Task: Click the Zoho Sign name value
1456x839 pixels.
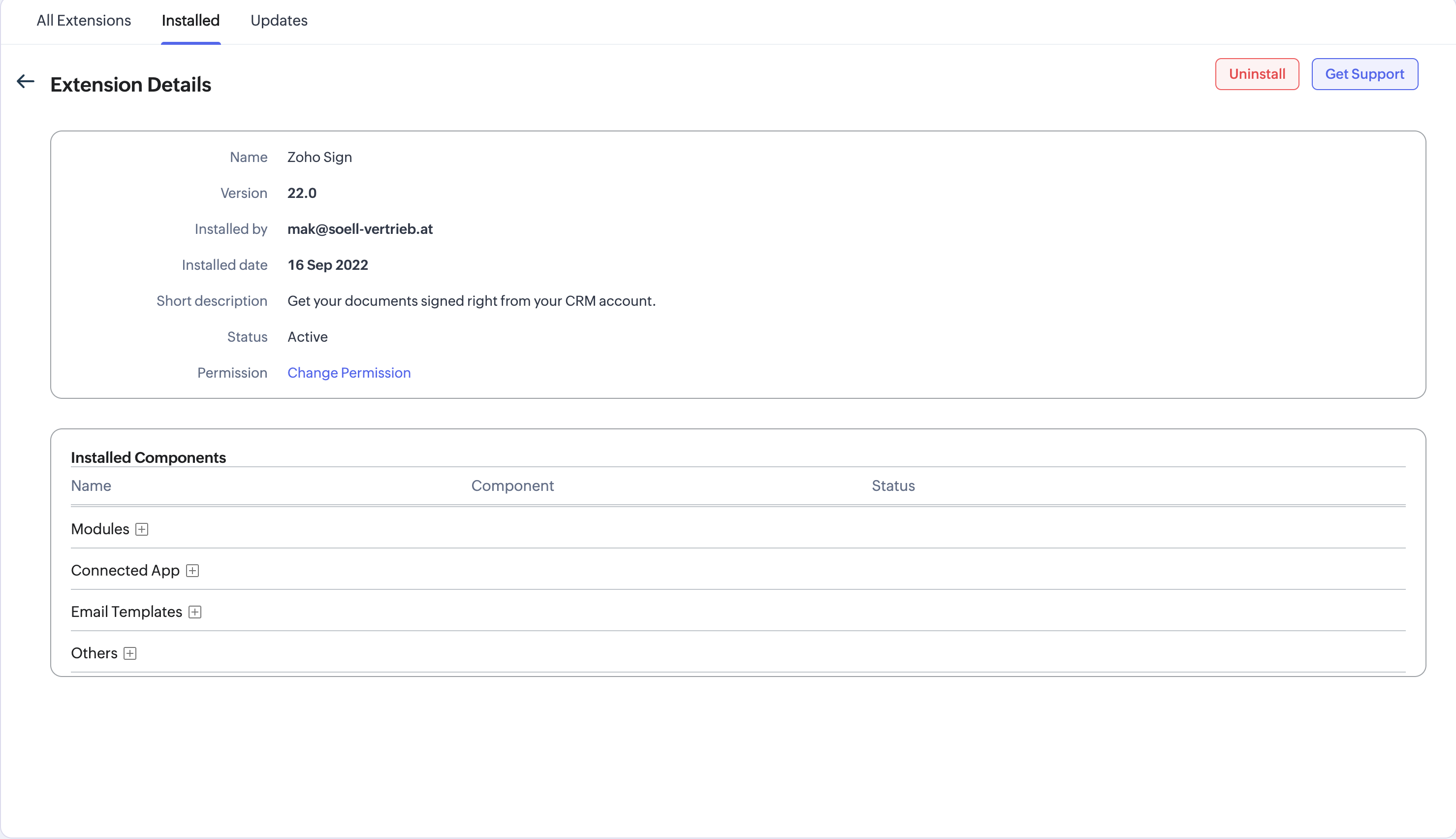Action: (319, 158)
